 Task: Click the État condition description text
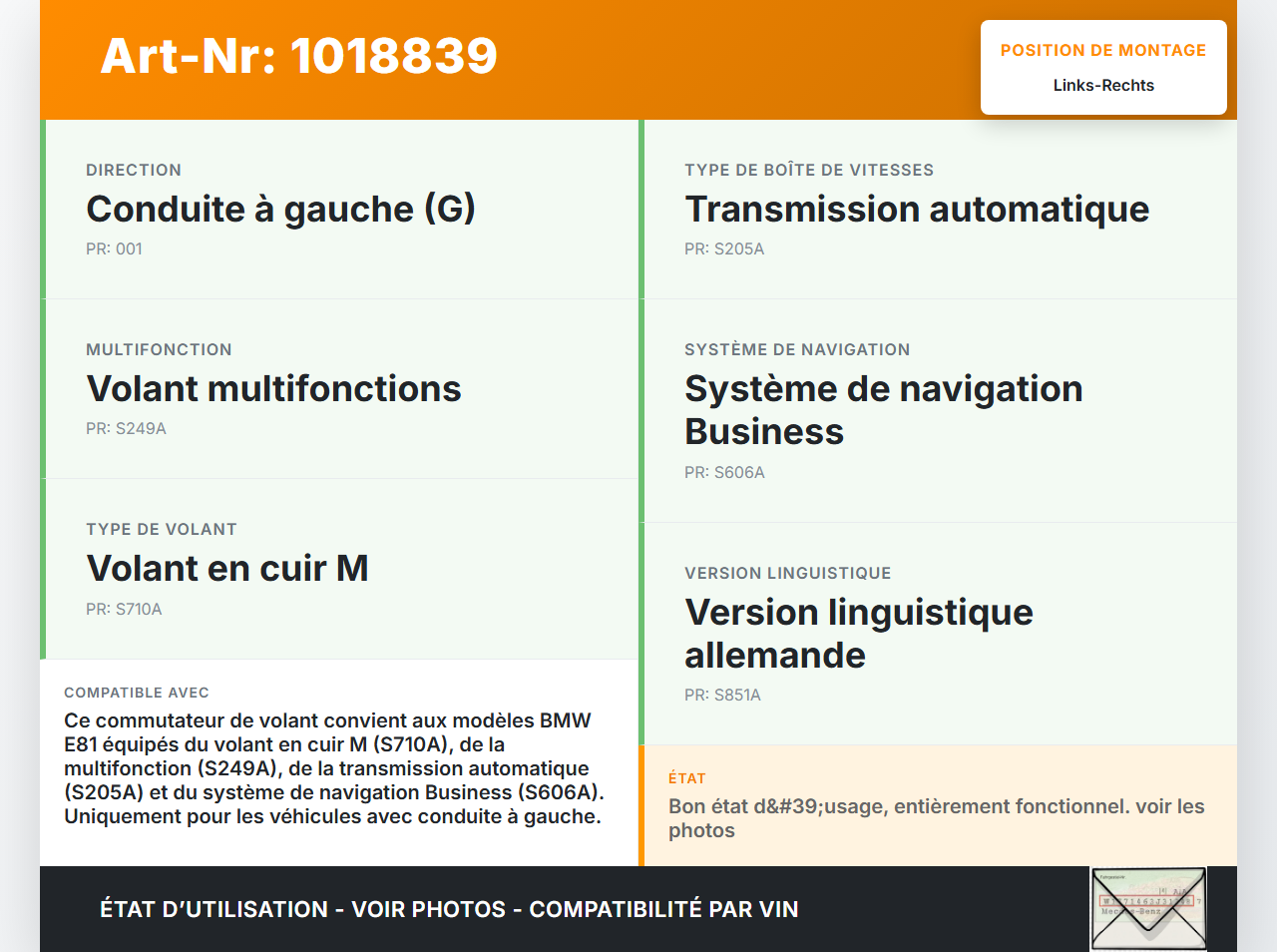click(x=936, y=818)
